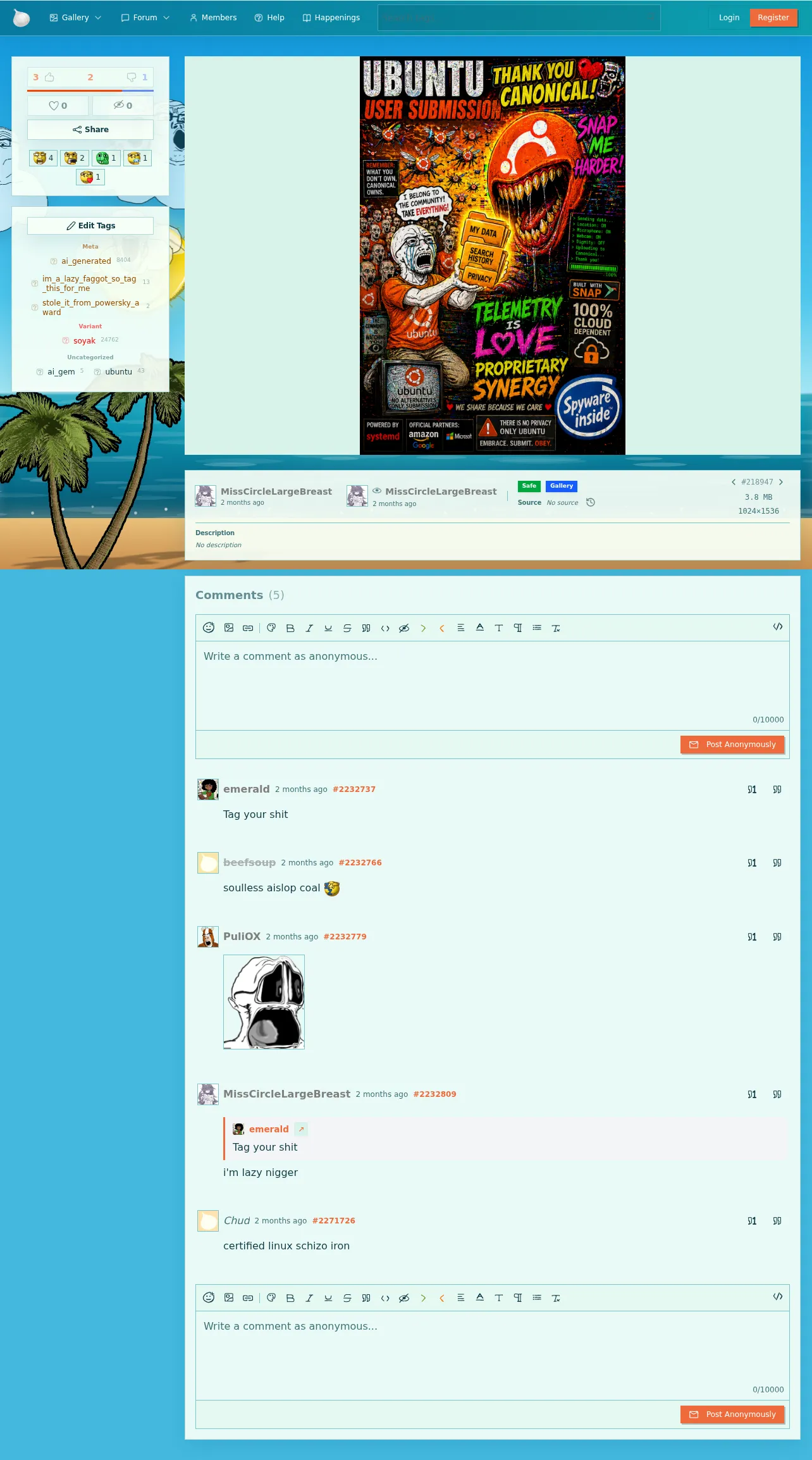Click the first comment text area

(493, 686)
